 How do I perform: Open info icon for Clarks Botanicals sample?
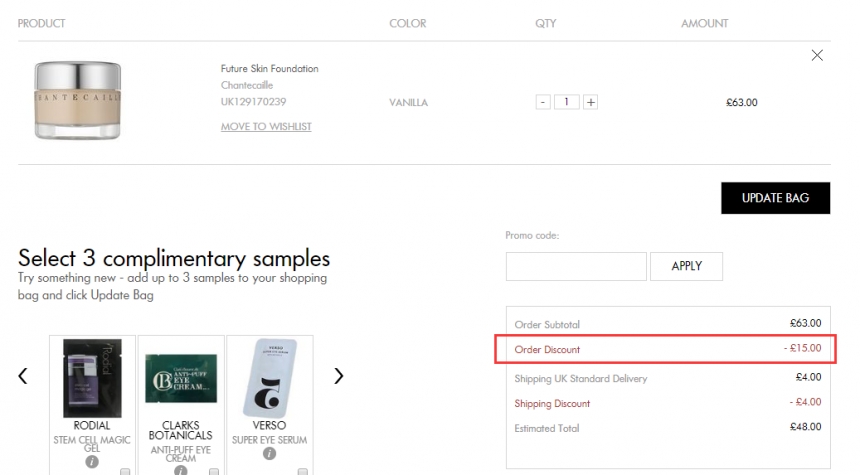[x=180, y=468]
